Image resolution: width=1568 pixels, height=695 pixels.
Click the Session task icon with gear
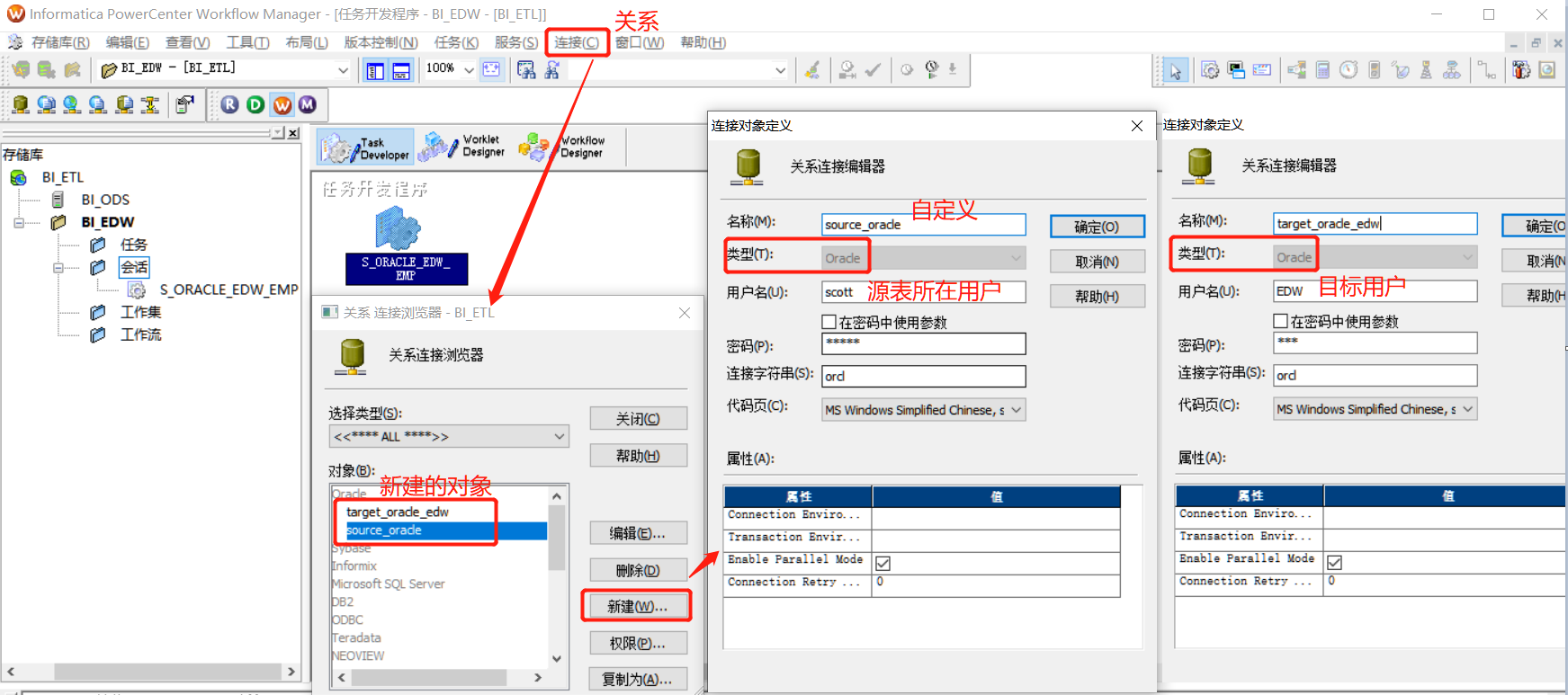click(x=1210, y=70)
